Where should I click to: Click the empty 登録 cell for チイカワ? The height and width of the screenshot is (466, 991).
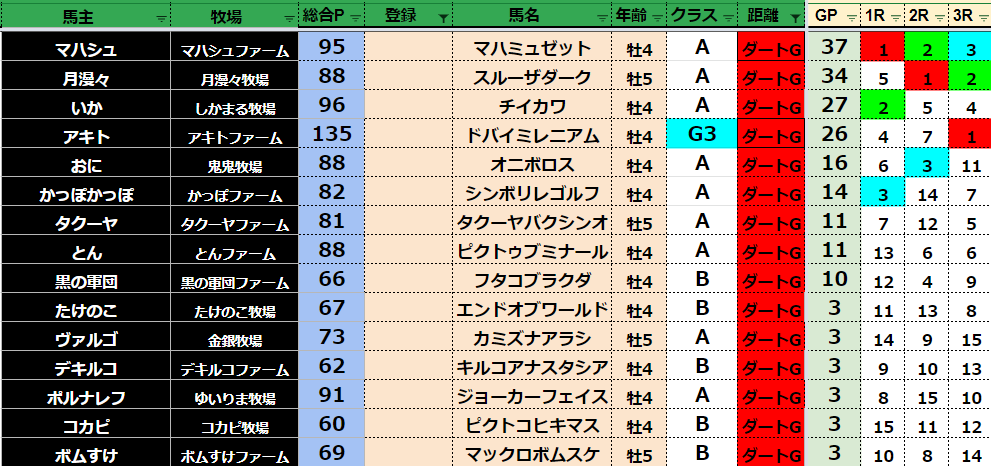407,106
